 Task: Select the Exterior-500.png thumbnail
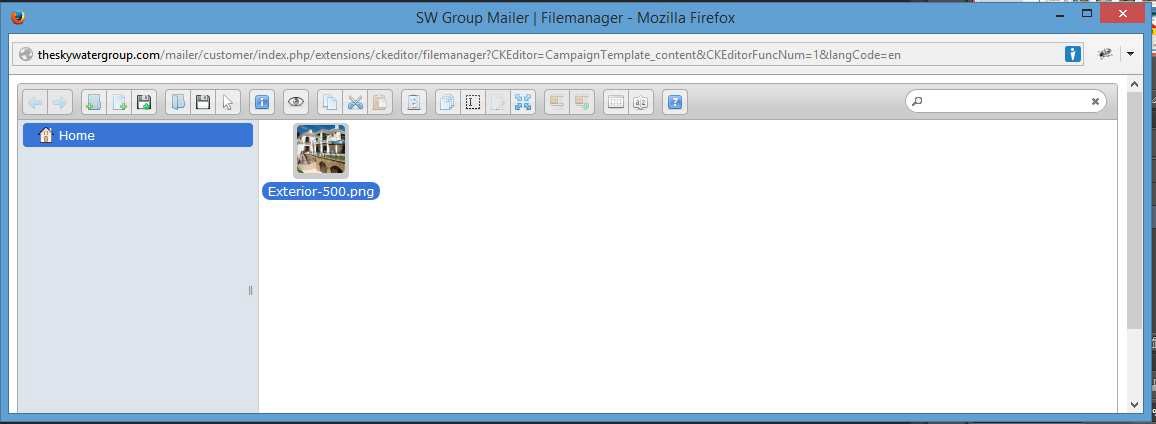tap(321, 150)
